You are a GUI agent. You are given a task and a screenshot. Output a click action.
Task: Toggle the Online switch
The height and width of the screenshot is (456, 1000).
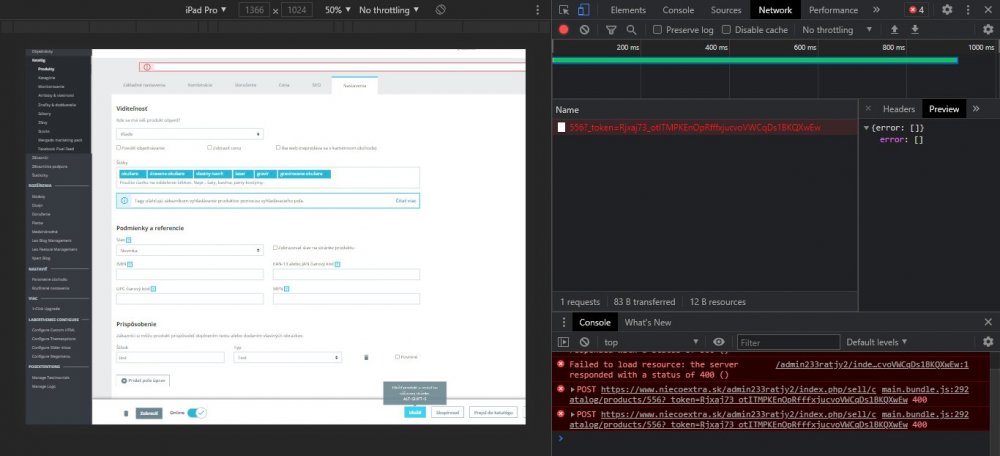coord(196,413)
